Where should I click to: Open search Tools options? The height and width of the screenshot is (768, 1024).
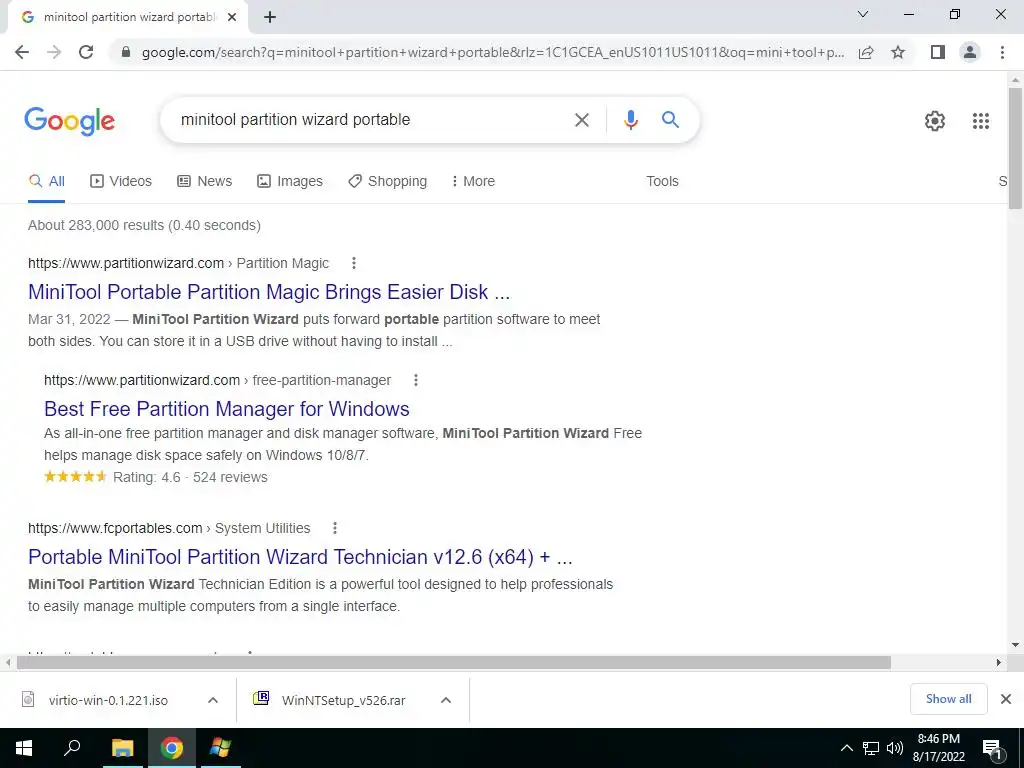coord(662,182)
